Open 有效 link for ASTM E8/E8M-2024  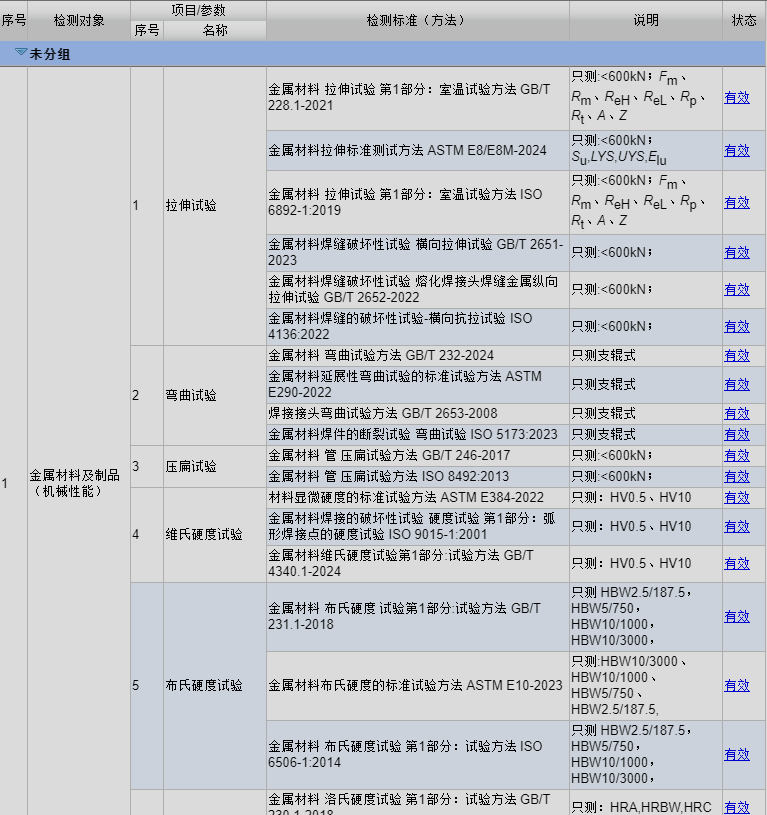[737, 151]
